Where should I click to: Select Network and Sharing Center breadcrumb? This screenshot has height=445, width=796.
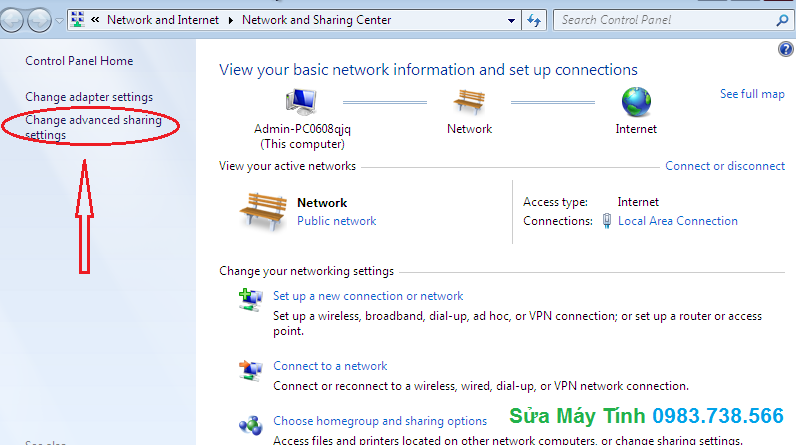click(x=316, y=20)
